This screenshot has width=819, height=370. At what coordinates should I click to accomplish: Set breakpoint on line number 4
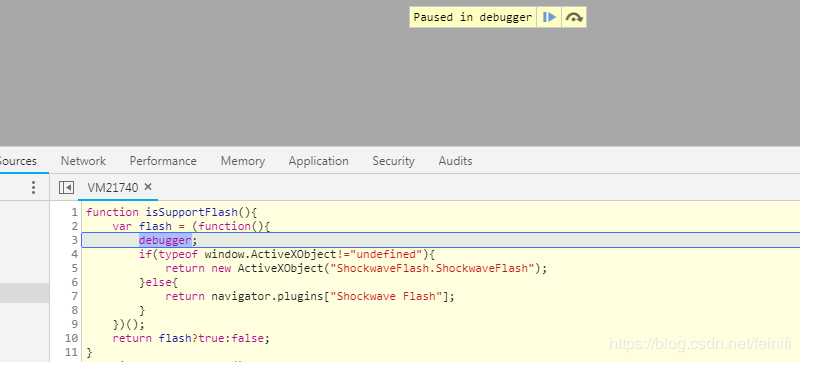point(74,255)
